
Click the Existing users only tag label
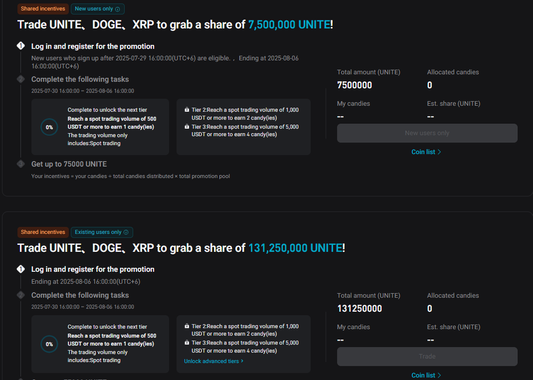[x=98, y=232]
